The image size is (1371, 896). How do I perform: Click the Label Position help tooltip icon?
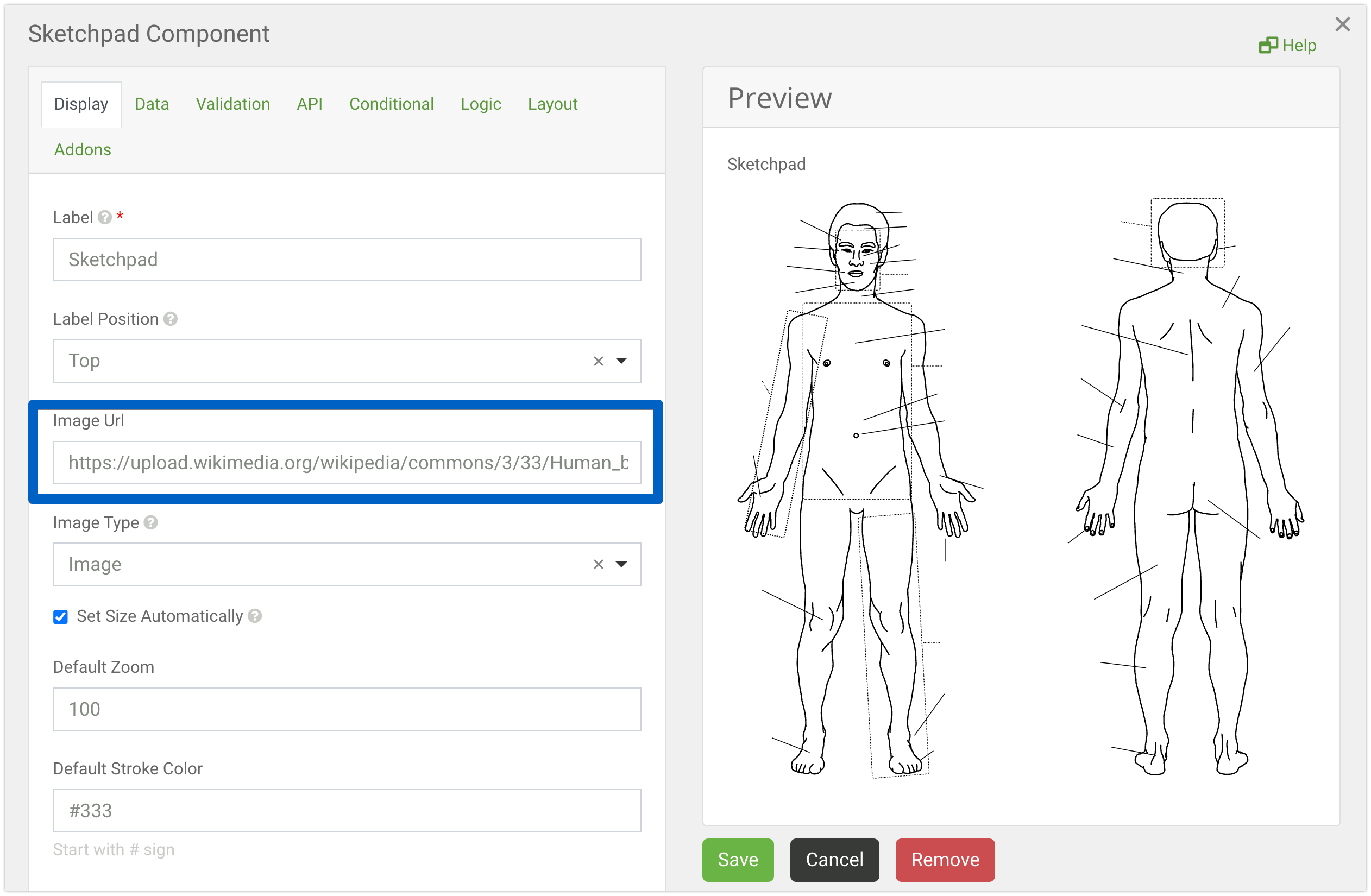tap(170, 319)
